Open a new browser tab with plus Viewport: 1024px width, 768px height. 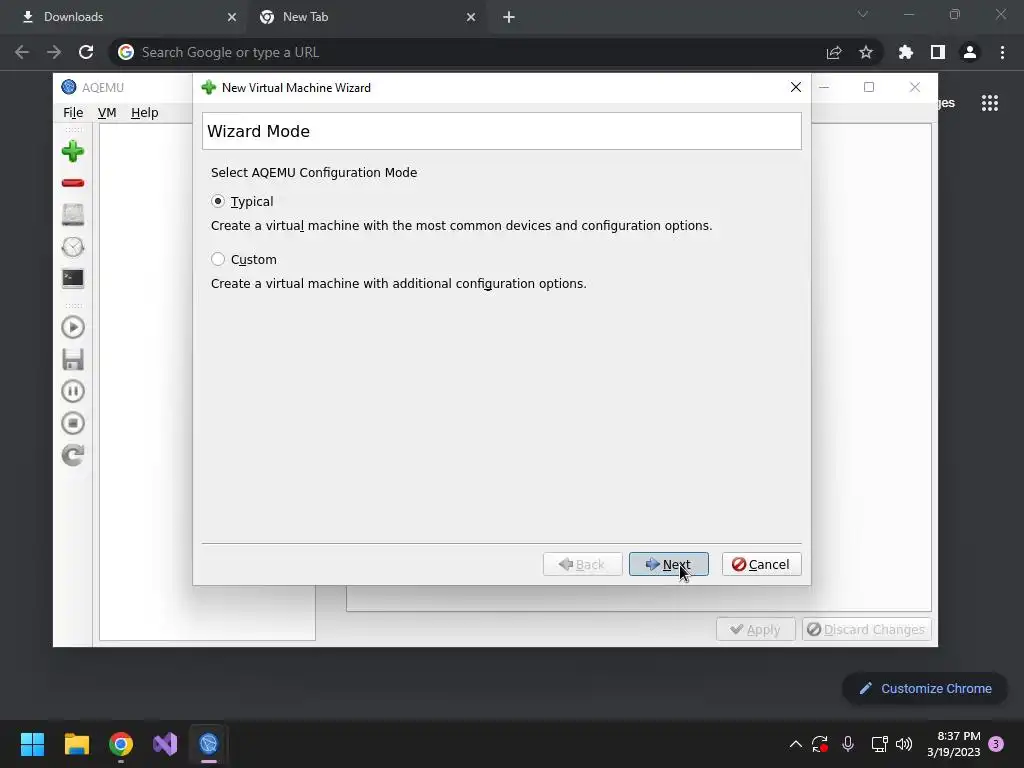(x=509, y=17)
